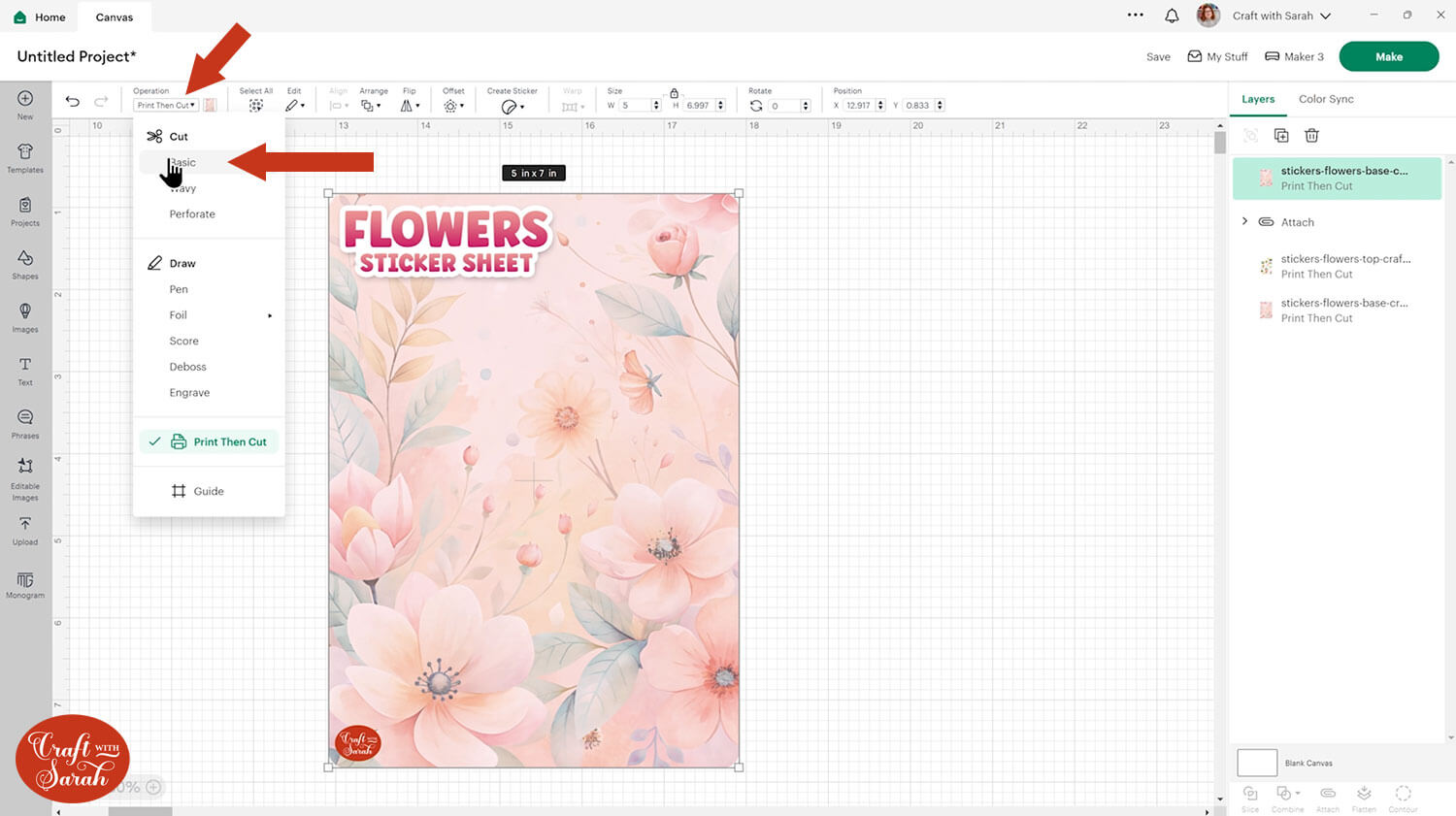Open the Flip dropdown in toolbar
This screenshot has height=816, width=1456.
point(410,105)
